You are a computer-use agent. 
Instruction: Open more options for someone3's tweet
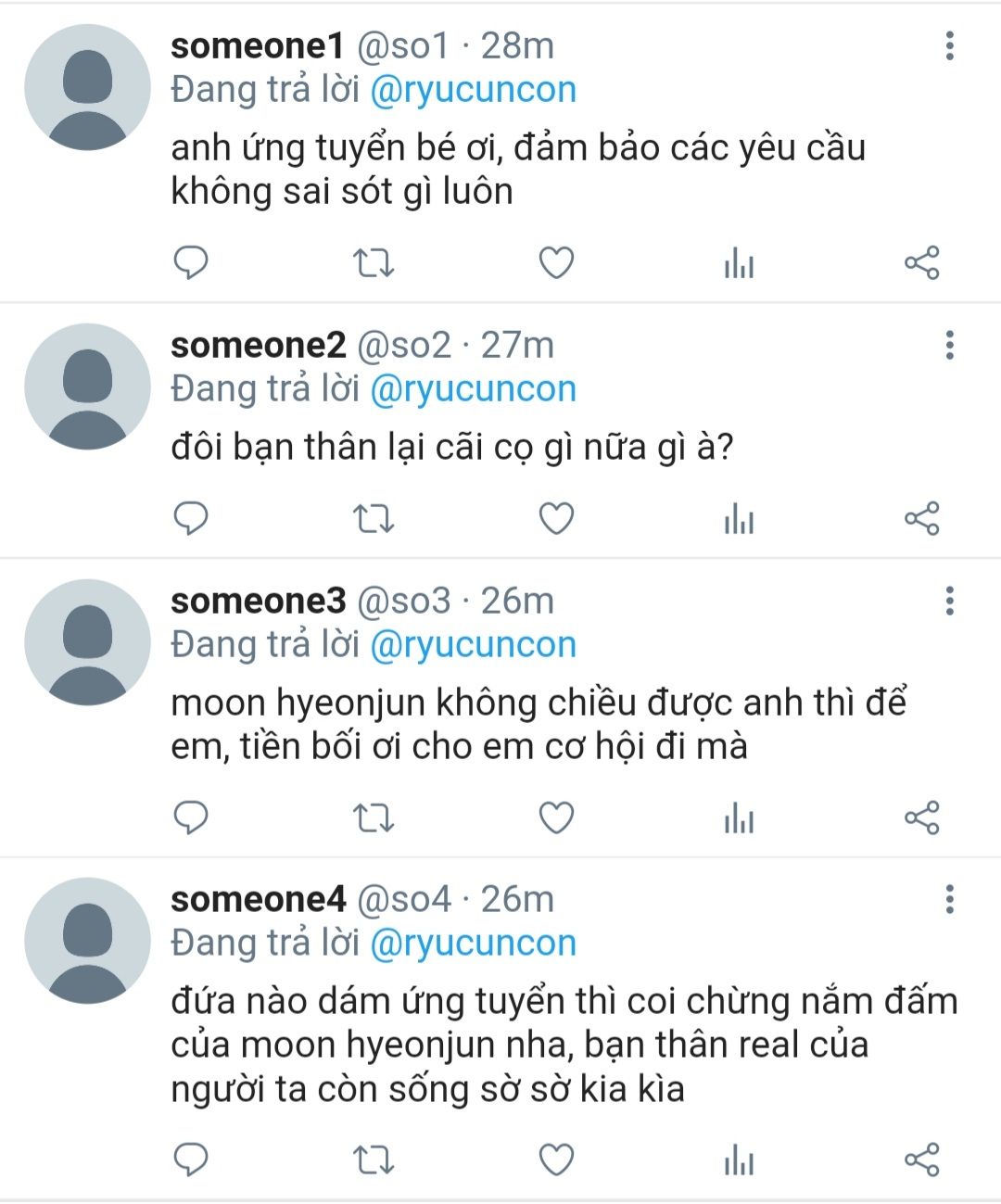point(949,601)
